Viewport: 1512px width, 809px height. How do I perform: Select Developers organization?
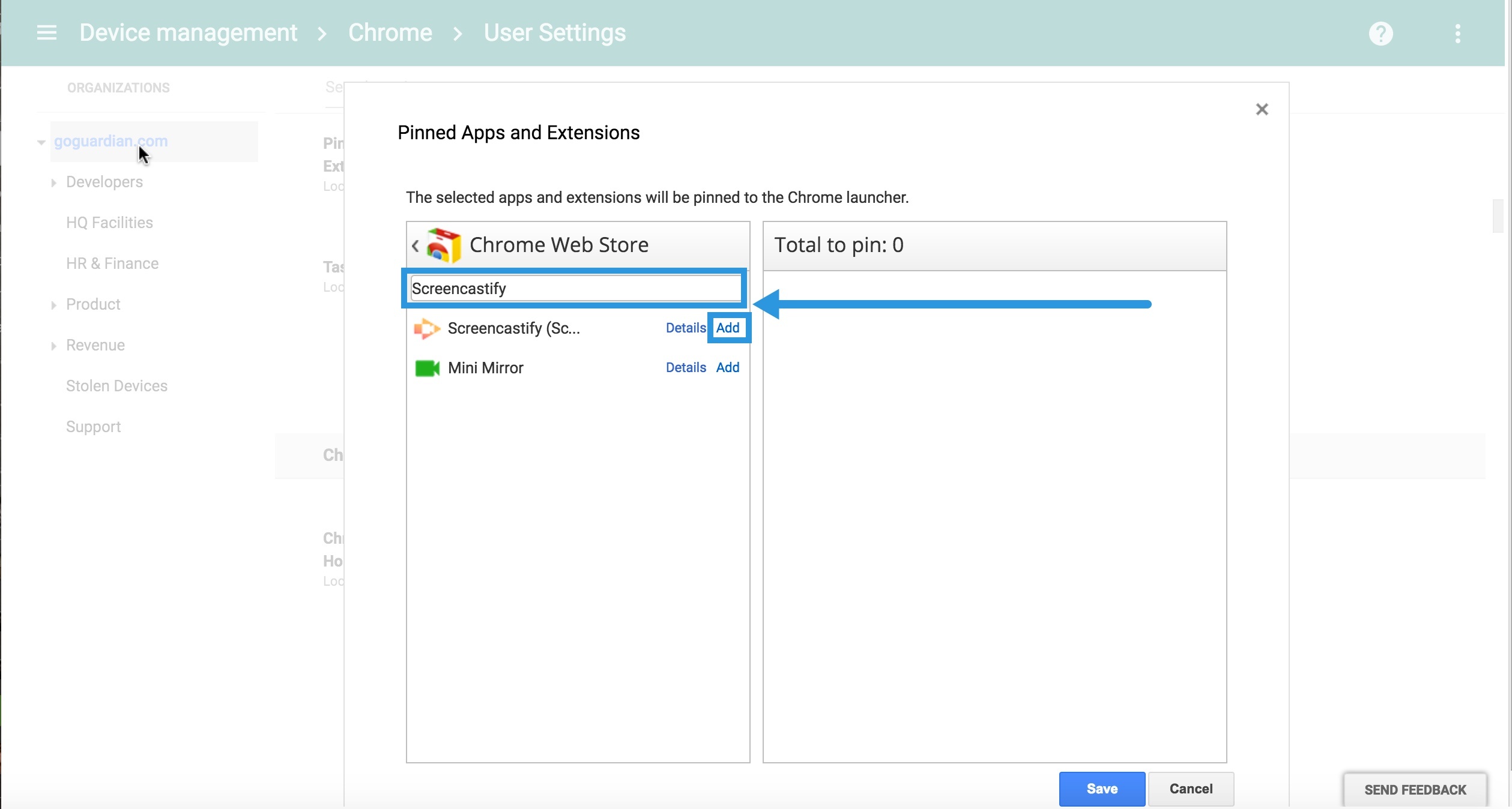coord(104,182)
